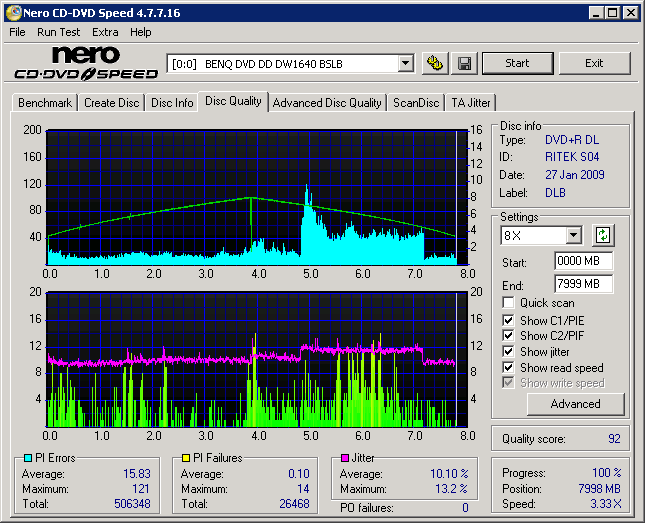Open the Run Test menu
The image size is (645, 523).
59,32
